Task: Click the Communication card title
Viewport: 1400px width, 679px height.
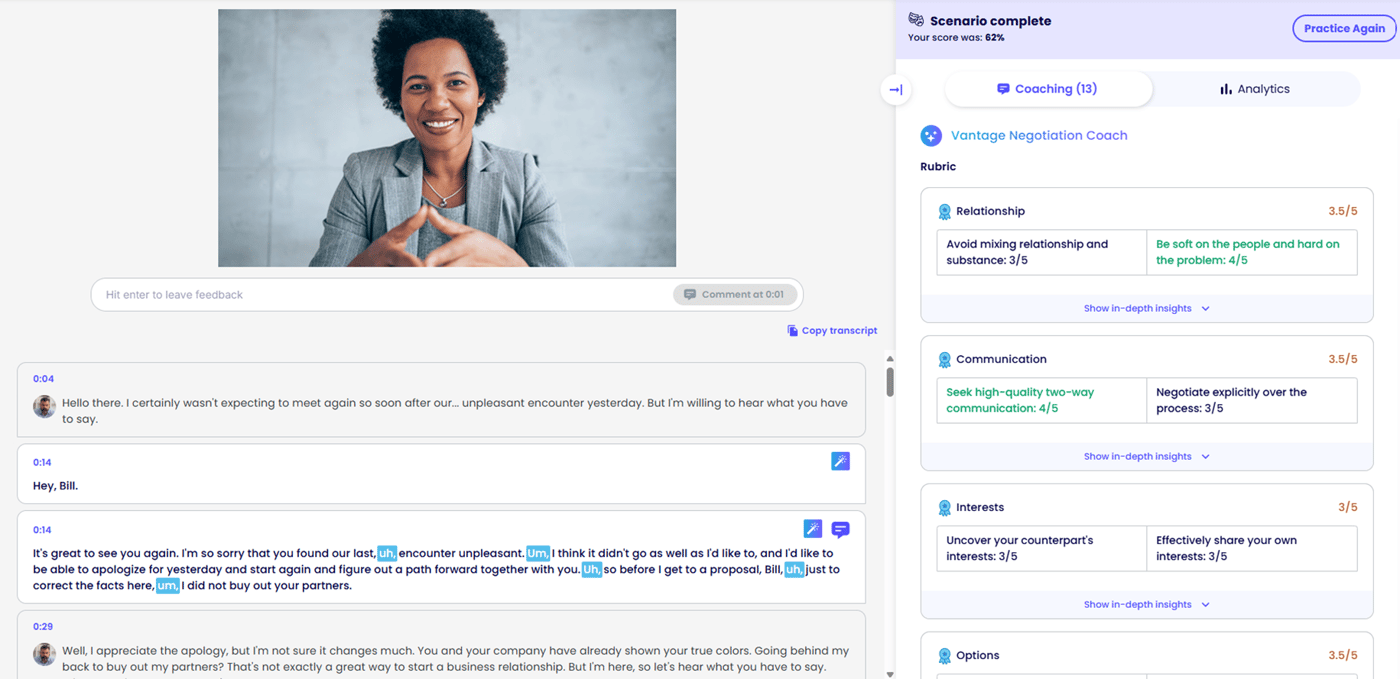Action: pos(1001,360)
